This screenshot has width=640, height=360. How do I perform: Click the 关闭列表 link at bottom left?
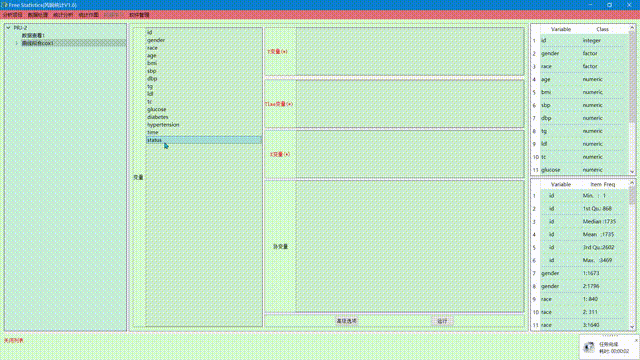coord(14,340)
